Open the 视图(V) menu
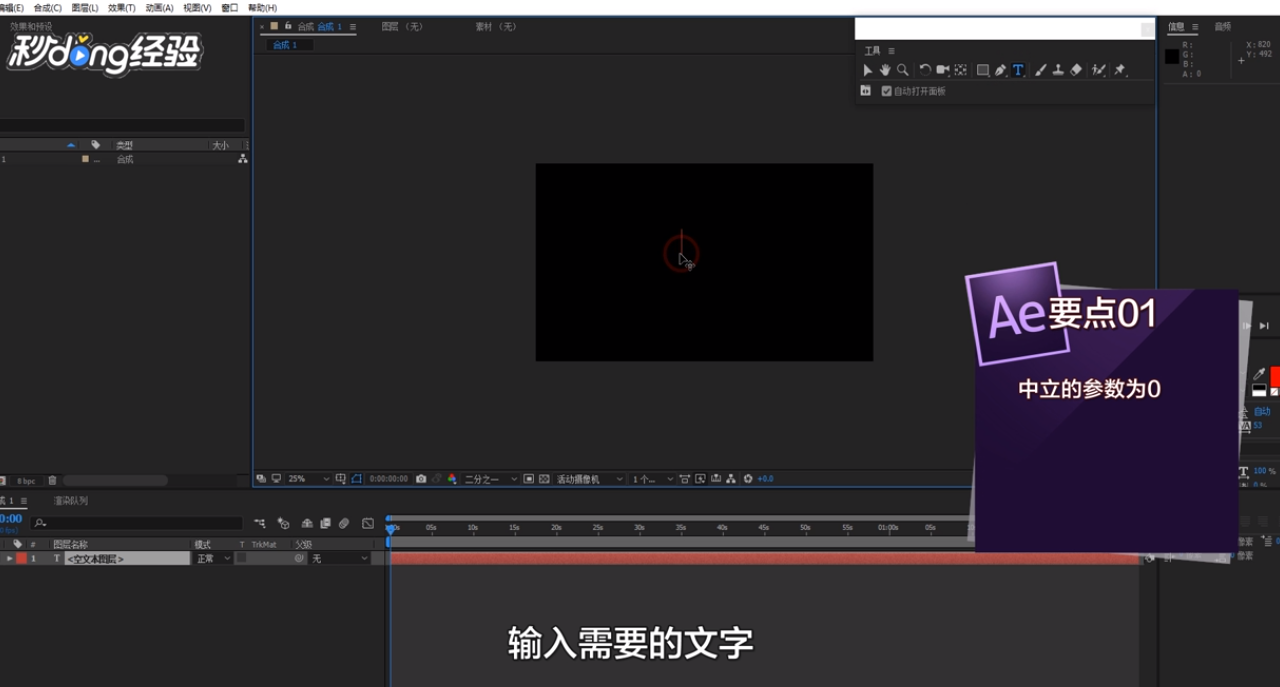This screenshot has height=687, width=1280. tap(197, 7)
